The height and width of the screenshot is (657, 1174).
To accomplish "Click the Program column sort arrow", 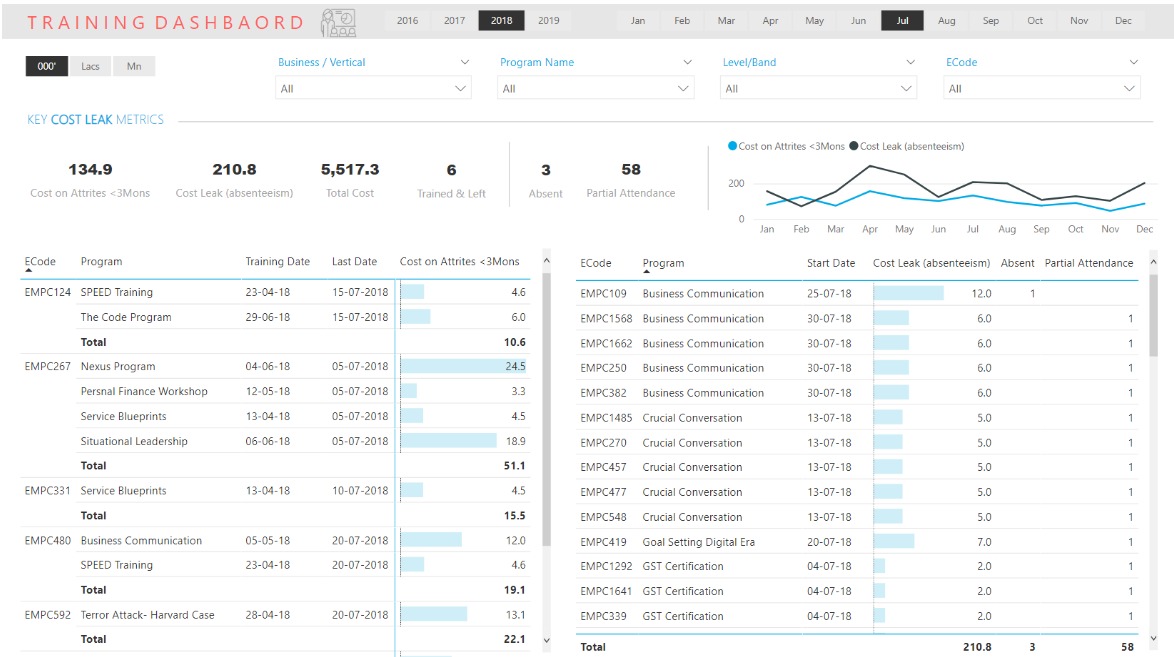I will click(x=646, y=272).
